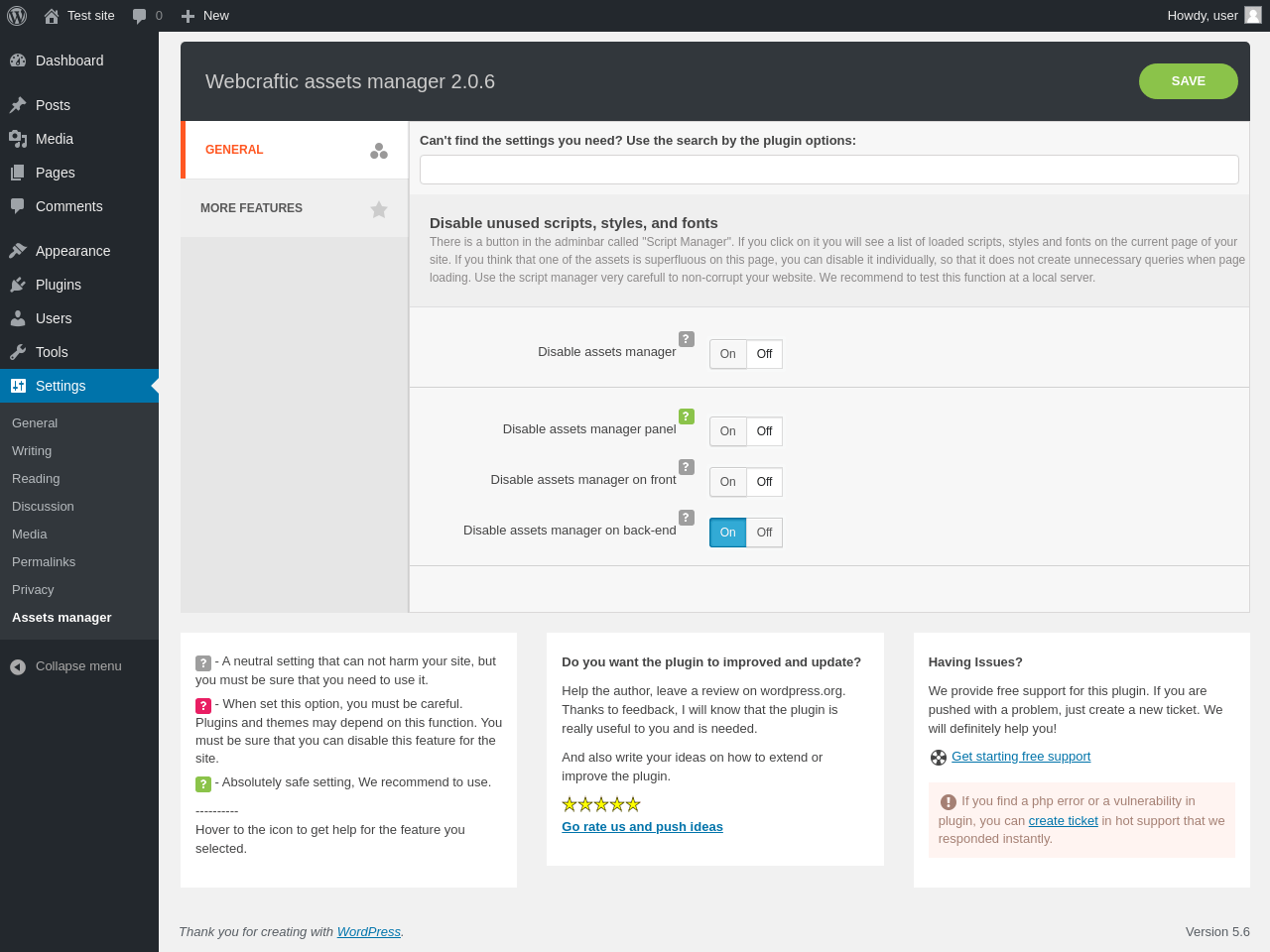
Task: Click the user avatar in admin bar
Action: [x=1253, y=15]
